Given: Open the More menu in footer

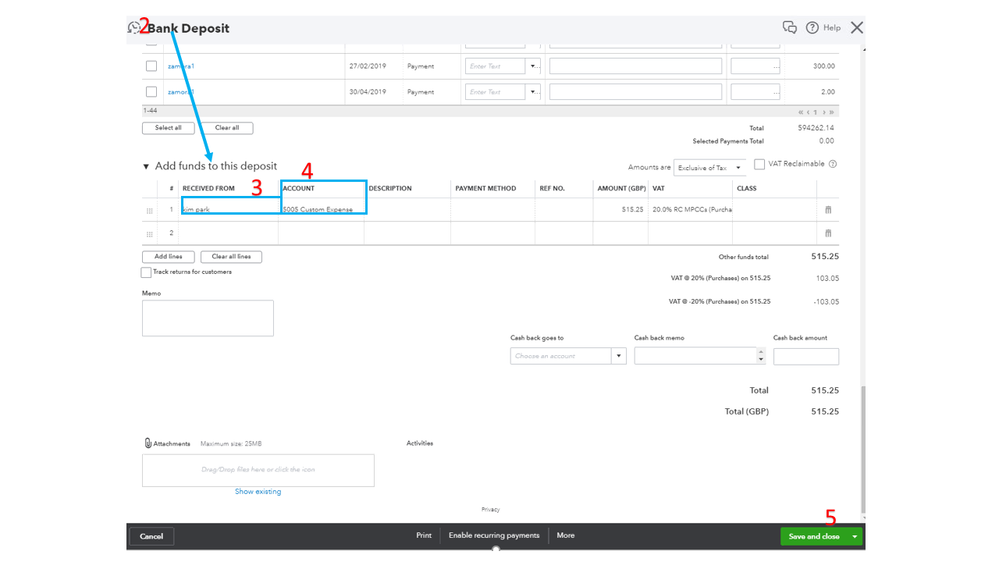Looking at the screenshot, I should [x=566, y=535].
